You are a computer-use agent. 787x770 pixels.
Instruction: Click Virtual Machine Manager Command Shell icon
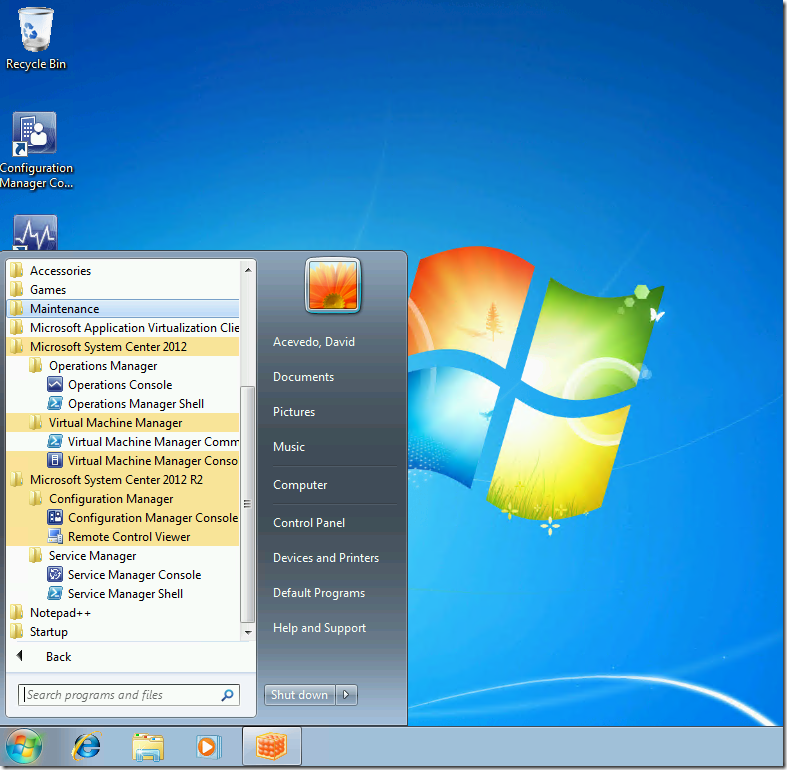coord(55,442)
